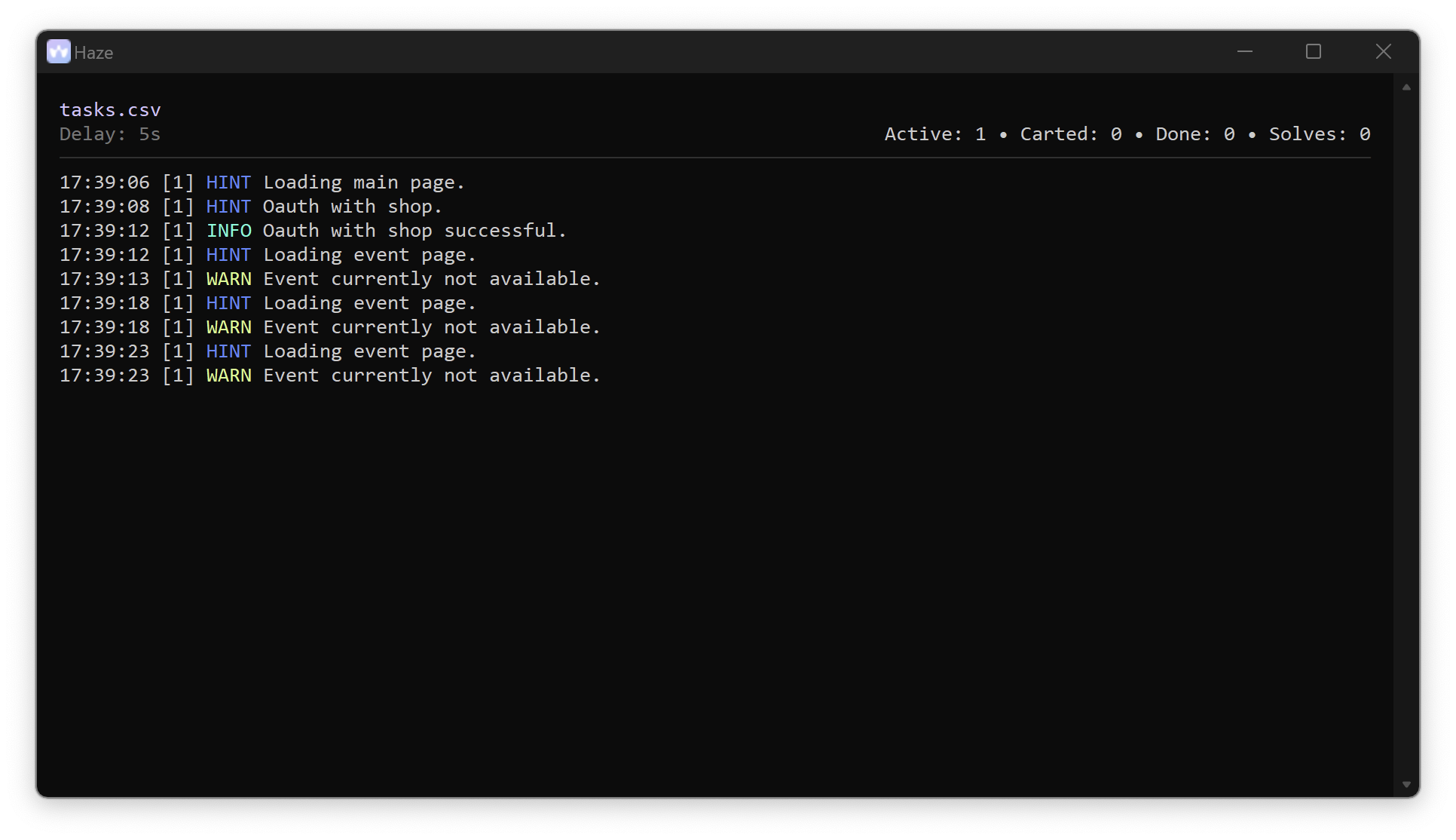
Task: Select the 17:39:06 Loading main page line
Action: coord(262,182)
